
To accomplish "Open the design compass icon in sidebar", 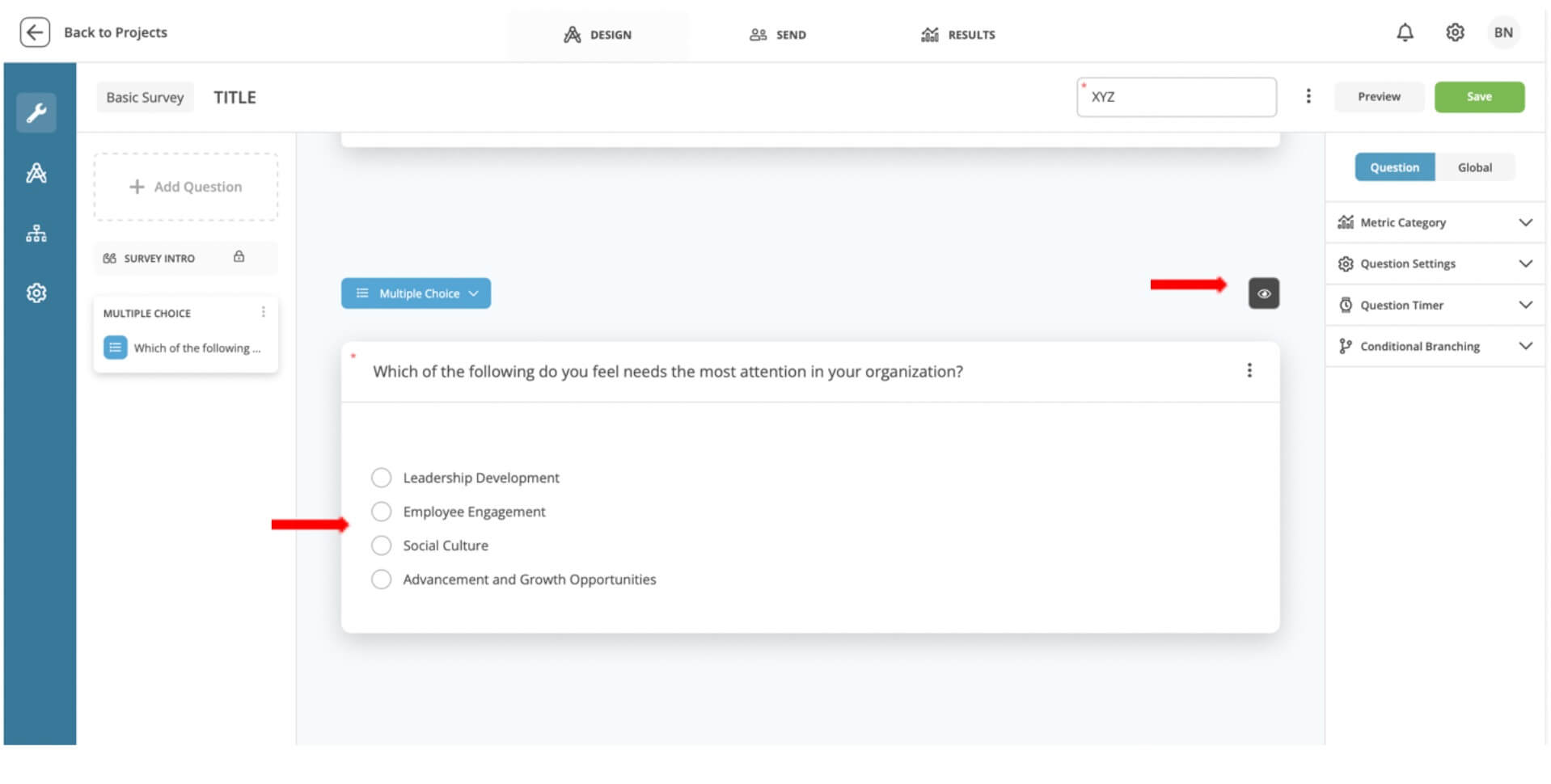I will pos(36,173).
